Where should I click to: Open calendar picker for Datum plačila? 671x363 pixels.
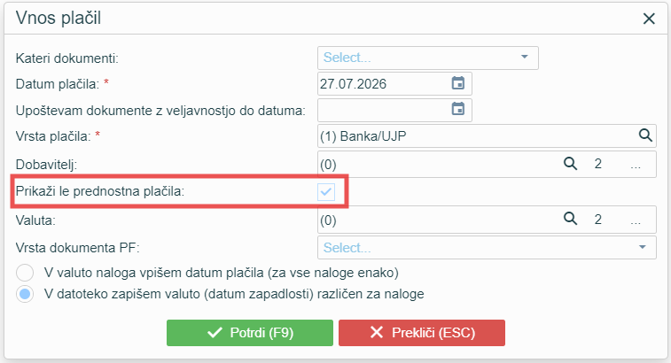point(458,83)
